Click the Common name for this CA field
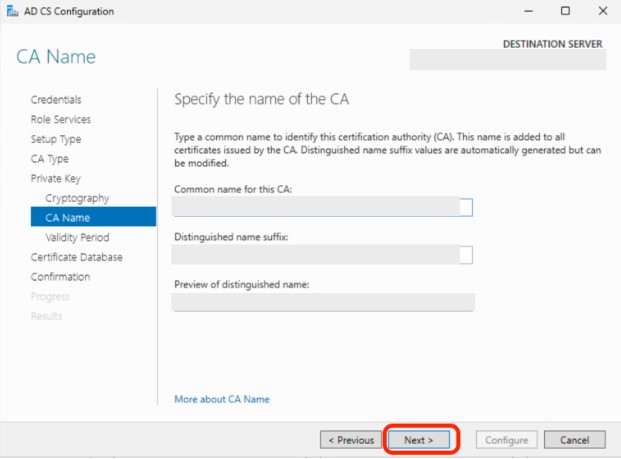The width and height of the screenshot is (621, 459). click(322, 207)
